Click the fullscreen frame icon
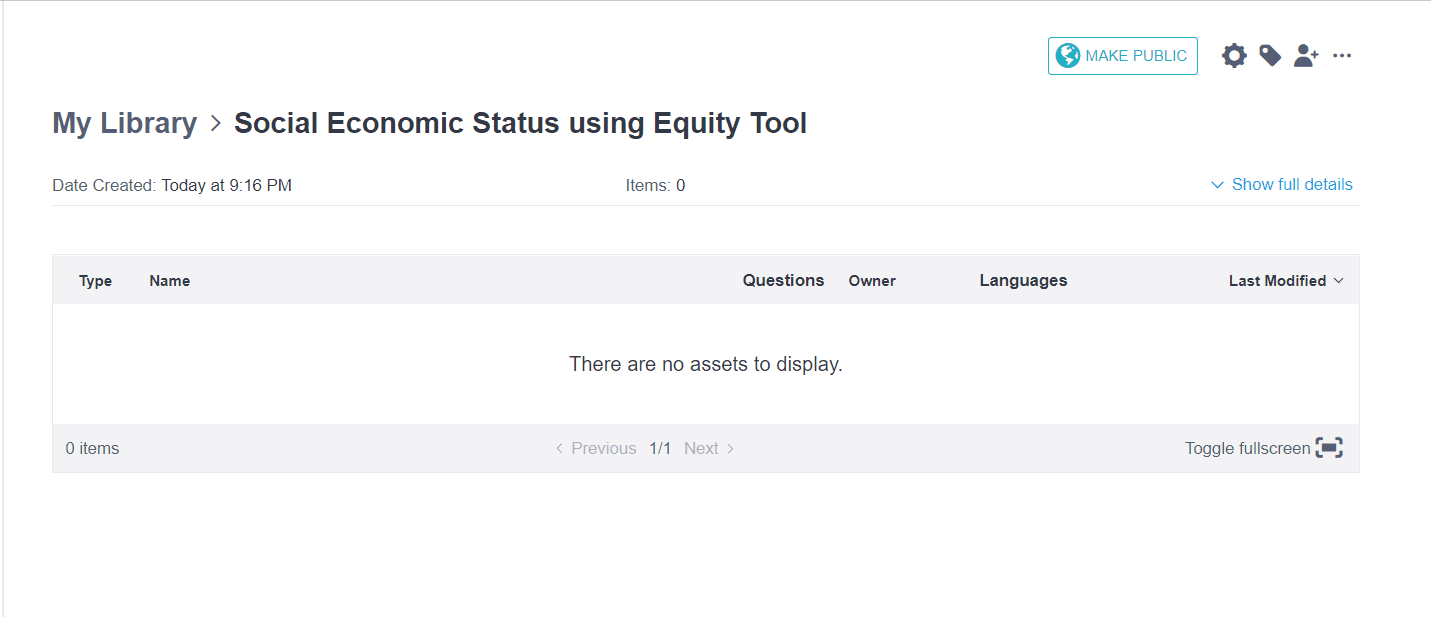Screen dimensions: 1431x617 pyautogui.click(x=1329, y=448)
